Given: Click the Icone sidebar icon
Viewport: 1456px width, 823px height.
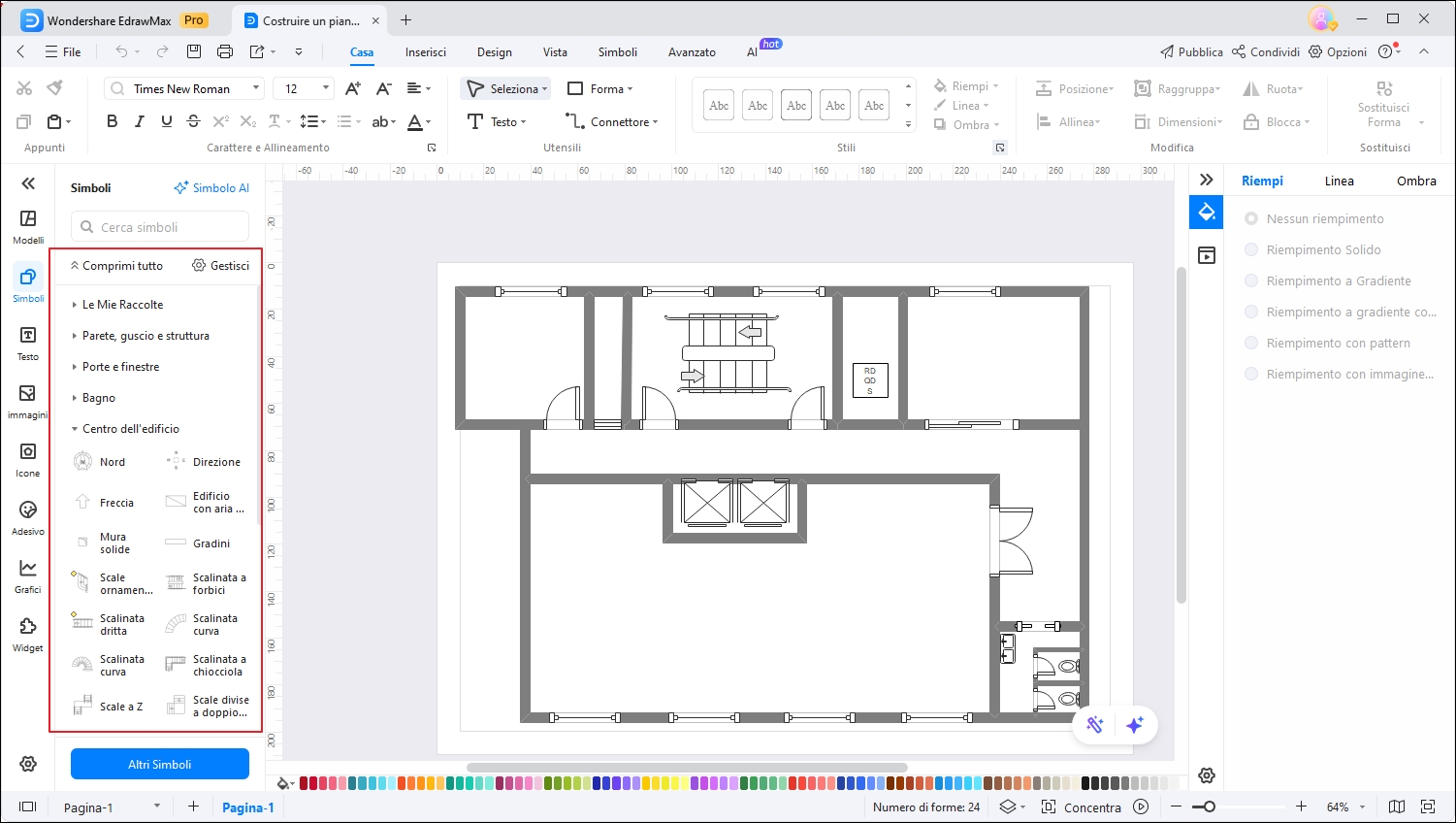Looking at the screenshot, I should 28,458.
